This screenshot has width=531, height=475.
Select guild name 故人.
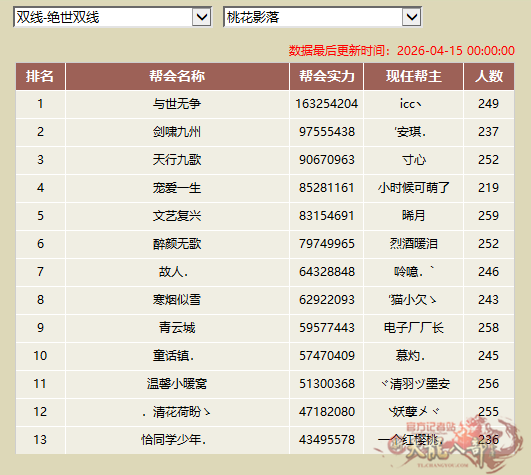point(173,272)
